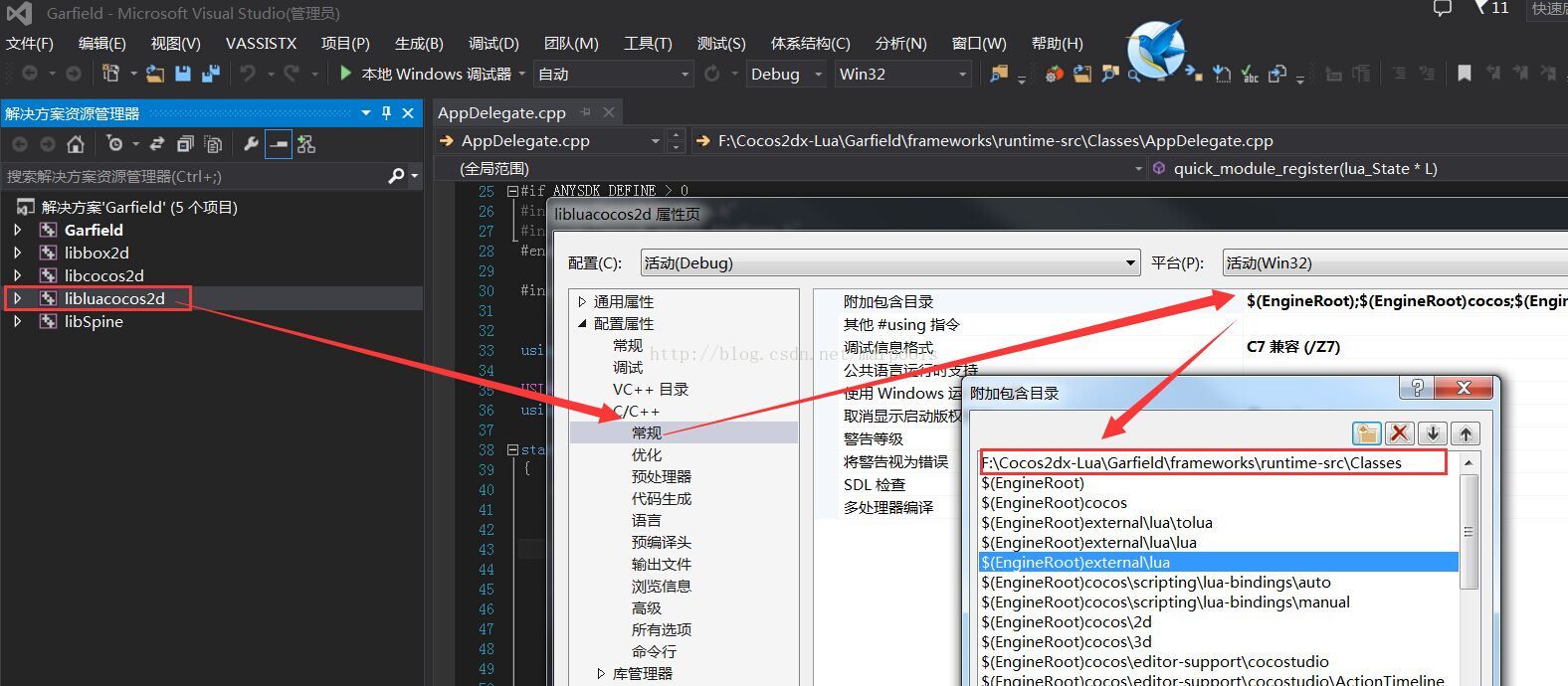Screen dimensions: 1568x686
Task: Click the Undo toolbar icon
Action: (x=248, y=74)
